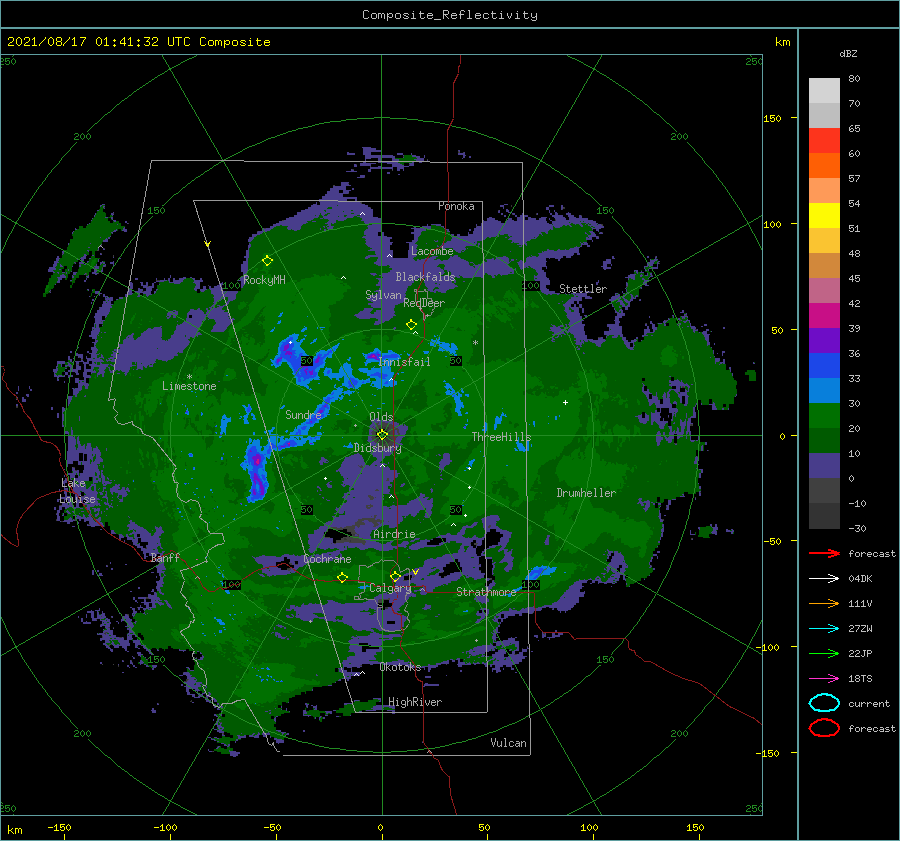
Task: Click the cyan 27ZW arrow in legend
Action: [824, 629]
